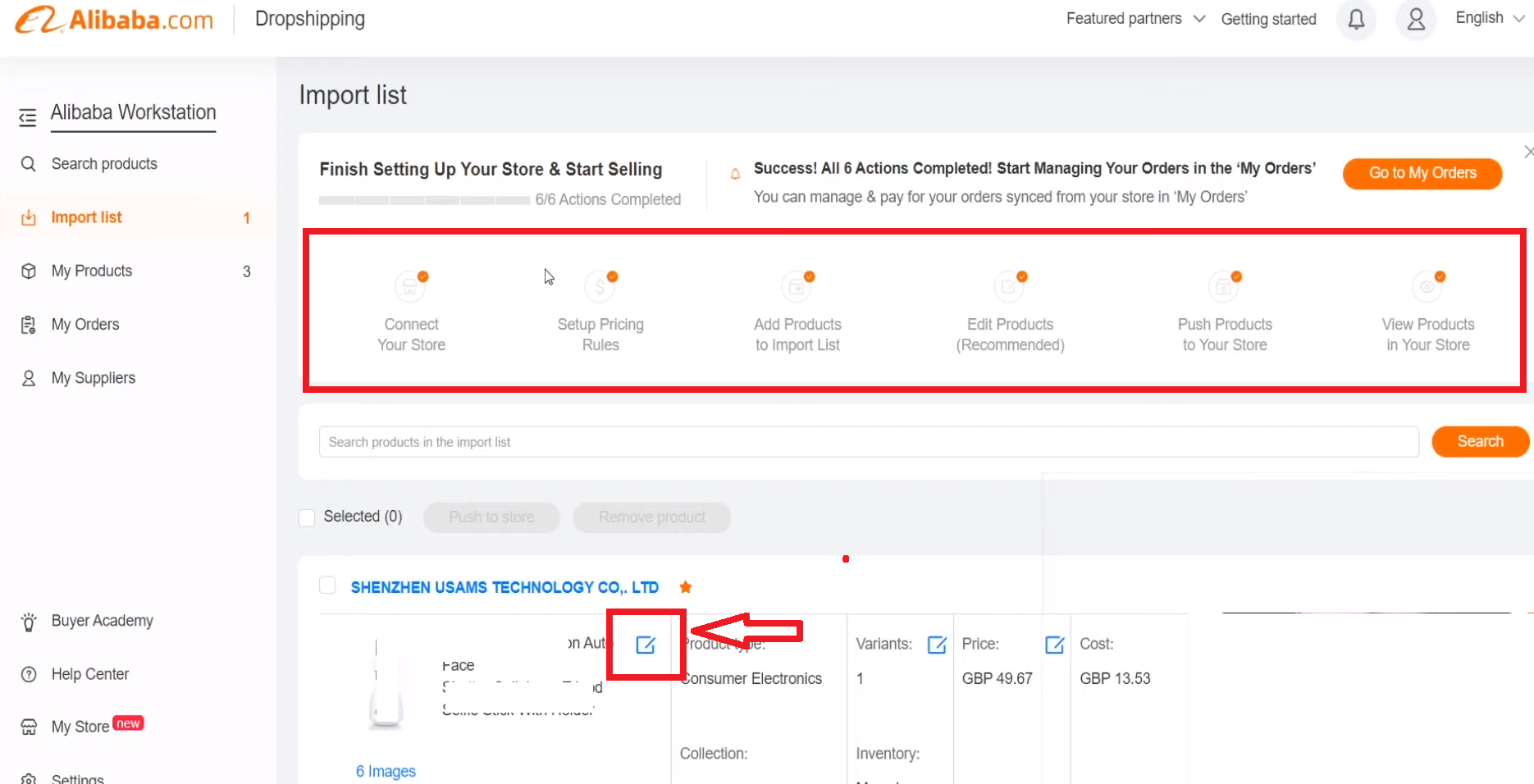Open the user account profile icon
Image resolution: width=1534 pixels, height=784 pixels.
click(x=1416, y=19)
